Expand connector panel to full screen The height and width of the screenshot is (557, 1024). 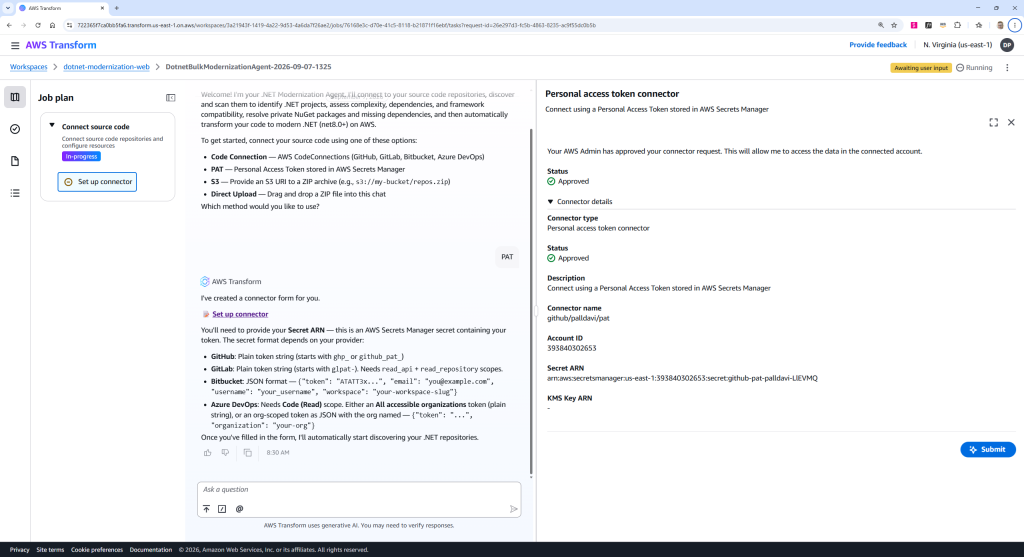coord(993,122)
